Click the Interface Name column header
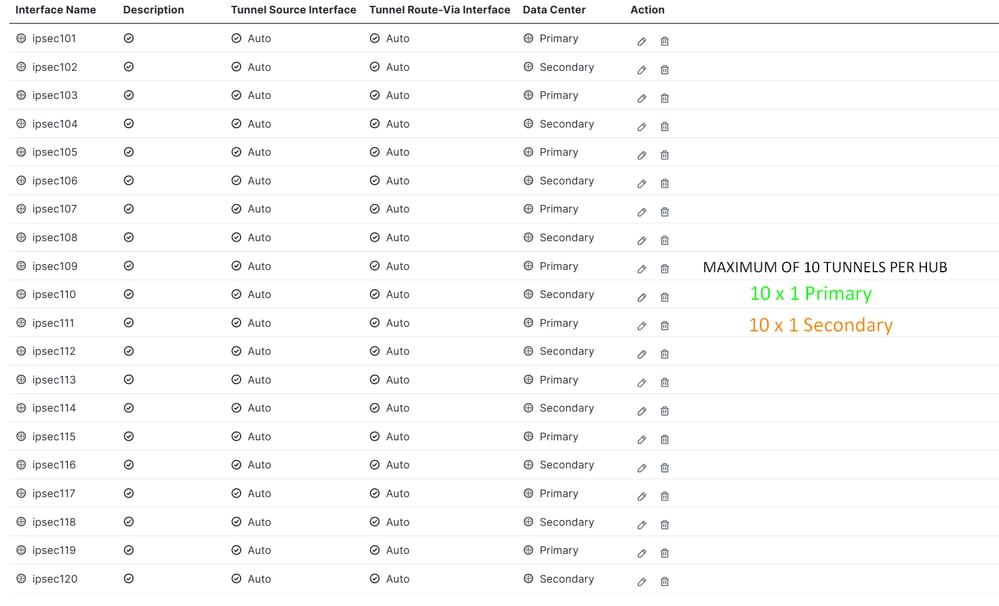Viewport: 999px width, 606px height. pos(55,10)
